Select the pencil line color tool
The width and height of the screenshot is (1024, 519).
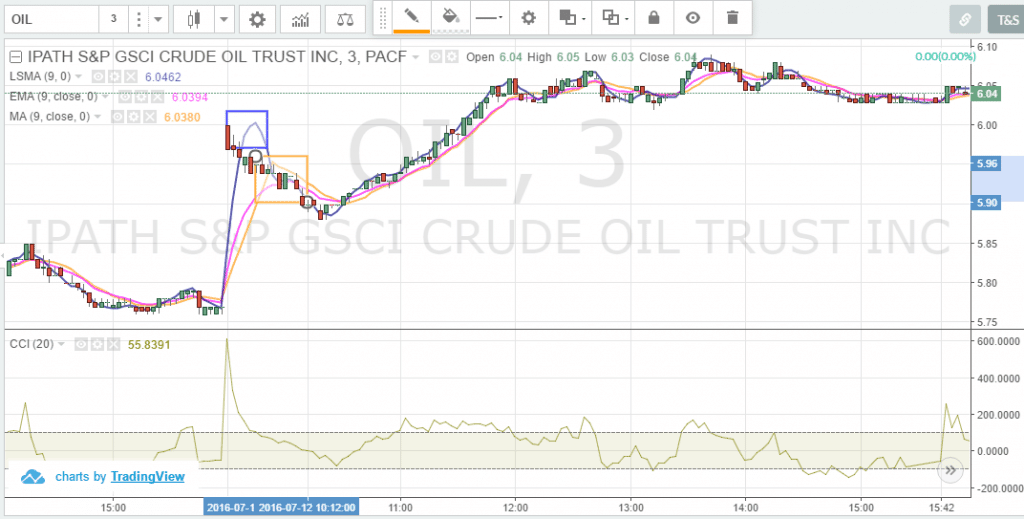(411, 18)
